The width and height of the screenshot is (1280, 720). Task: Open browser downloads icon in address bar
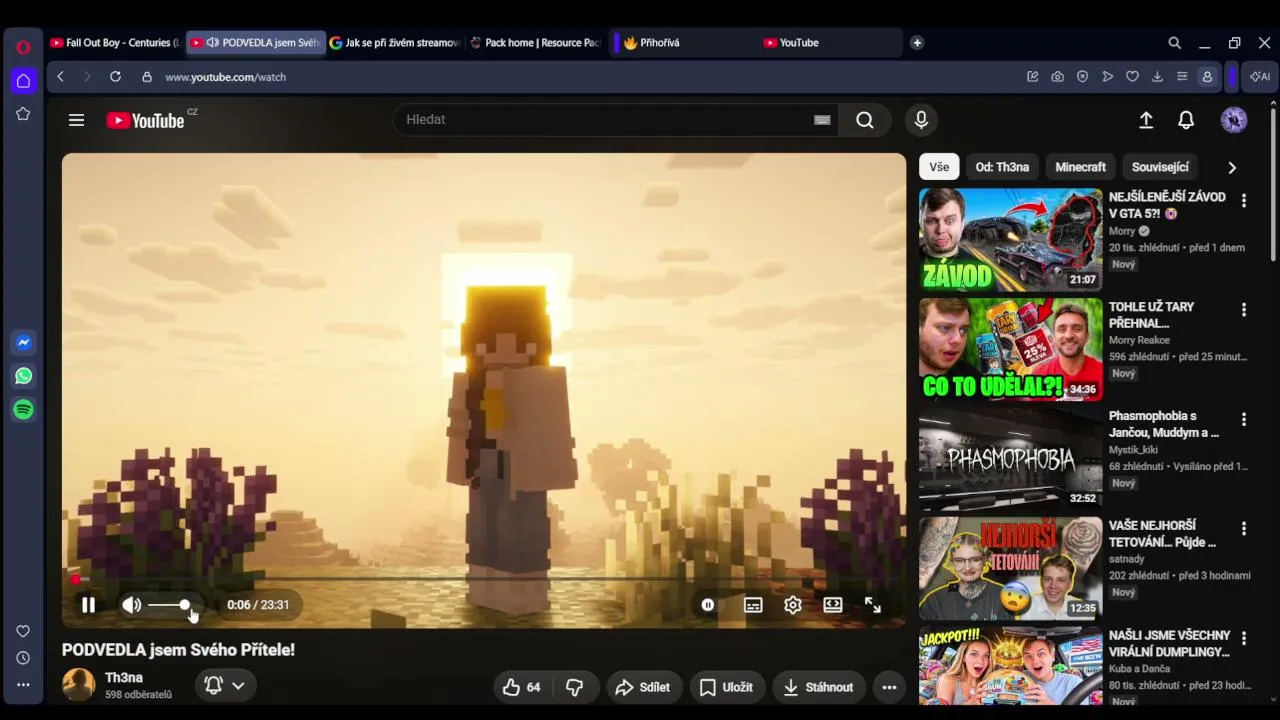tap(1157, 77)
